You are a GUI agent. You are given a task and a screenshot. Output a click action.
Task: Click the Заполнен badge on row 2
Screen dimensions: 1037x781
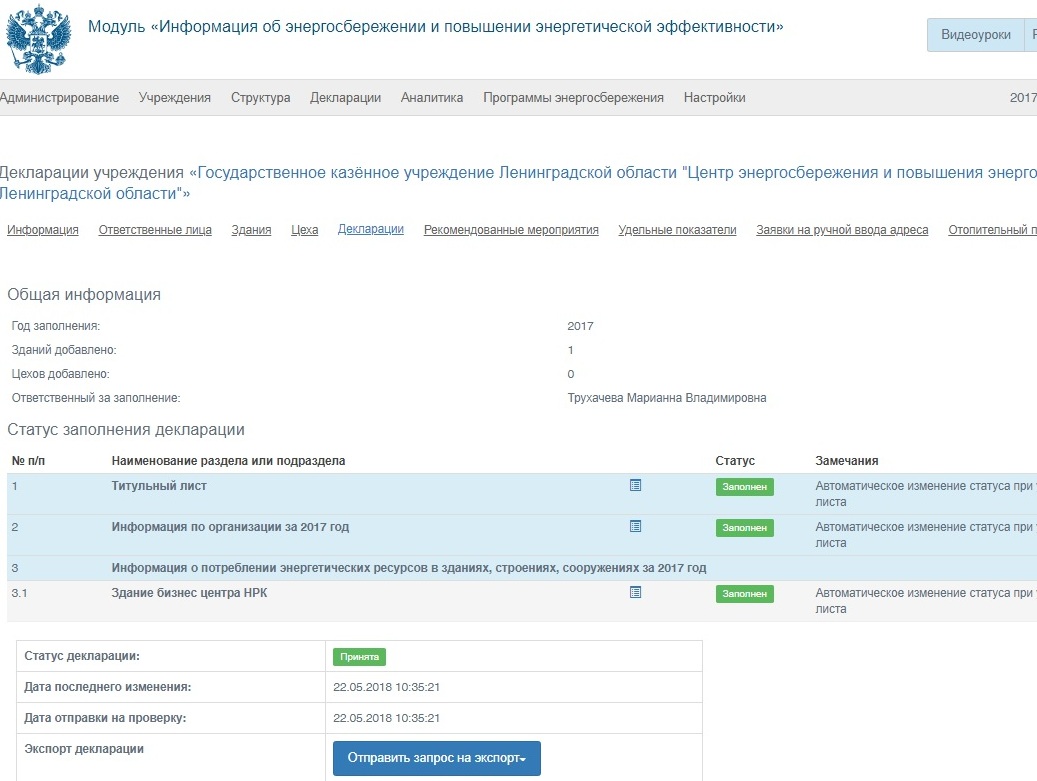(744, 528)
